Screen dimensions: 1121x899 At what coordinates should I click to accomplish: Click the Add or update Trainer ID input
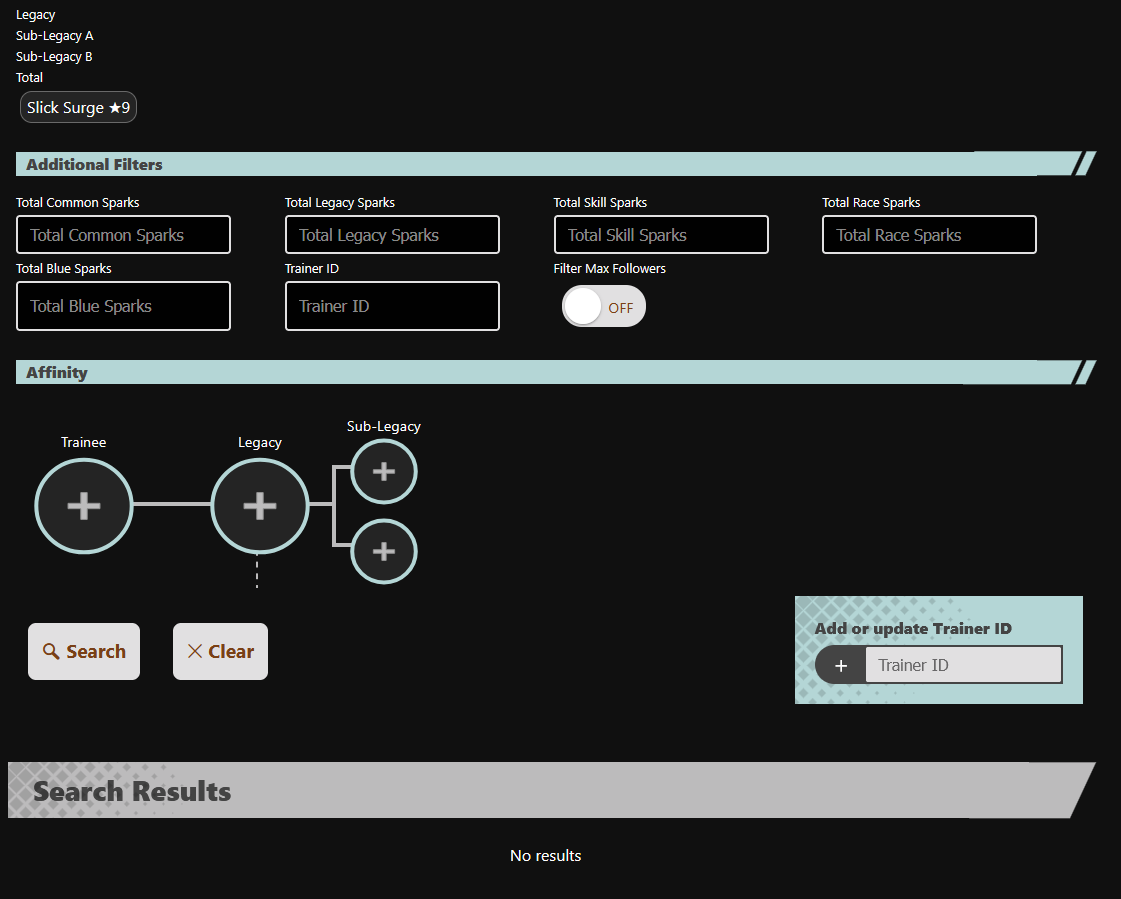click(963, 665)
